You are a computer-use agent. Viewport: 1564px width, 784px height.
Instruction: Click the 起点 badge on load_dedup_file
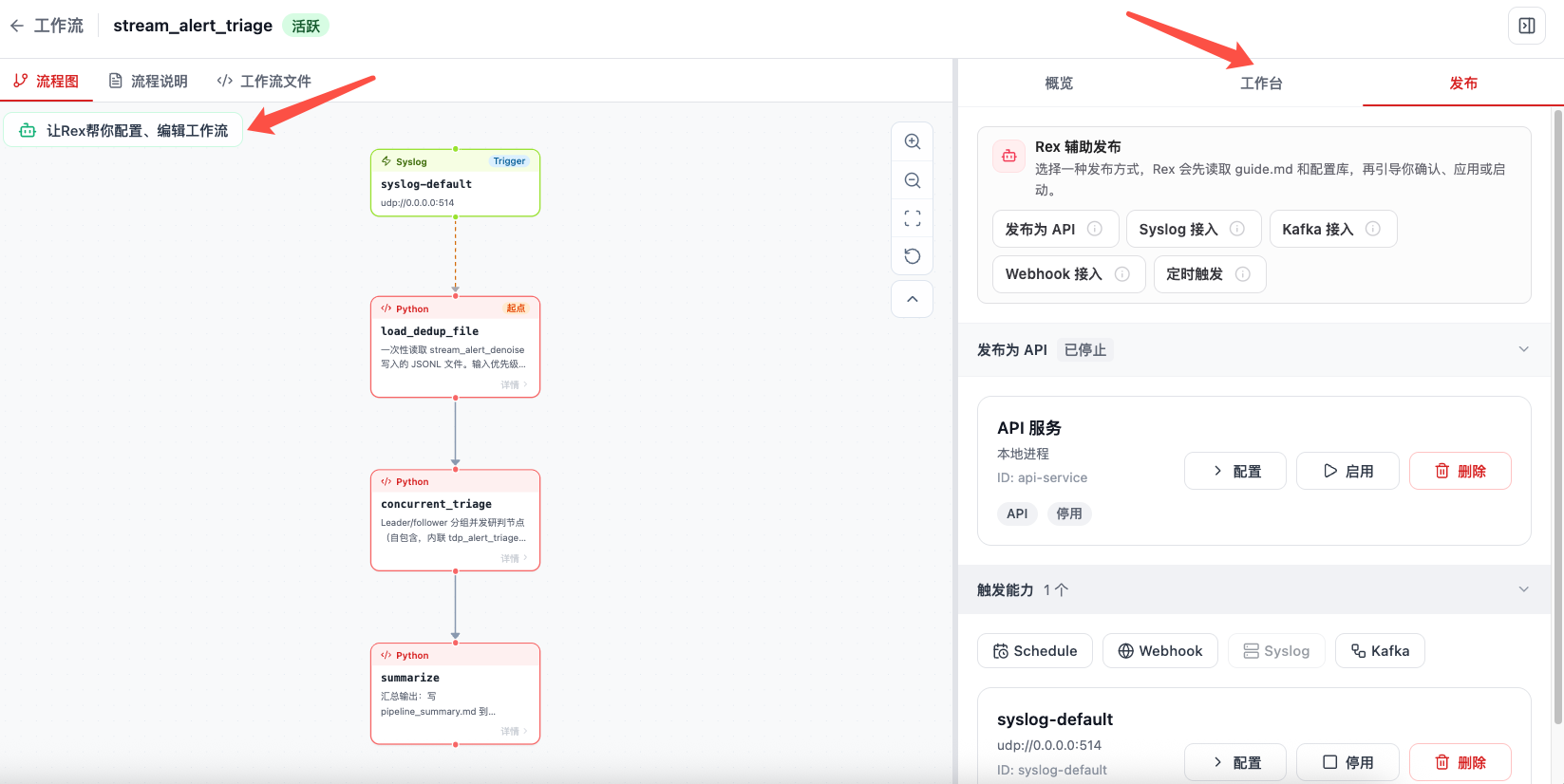(x=516, y=308)
